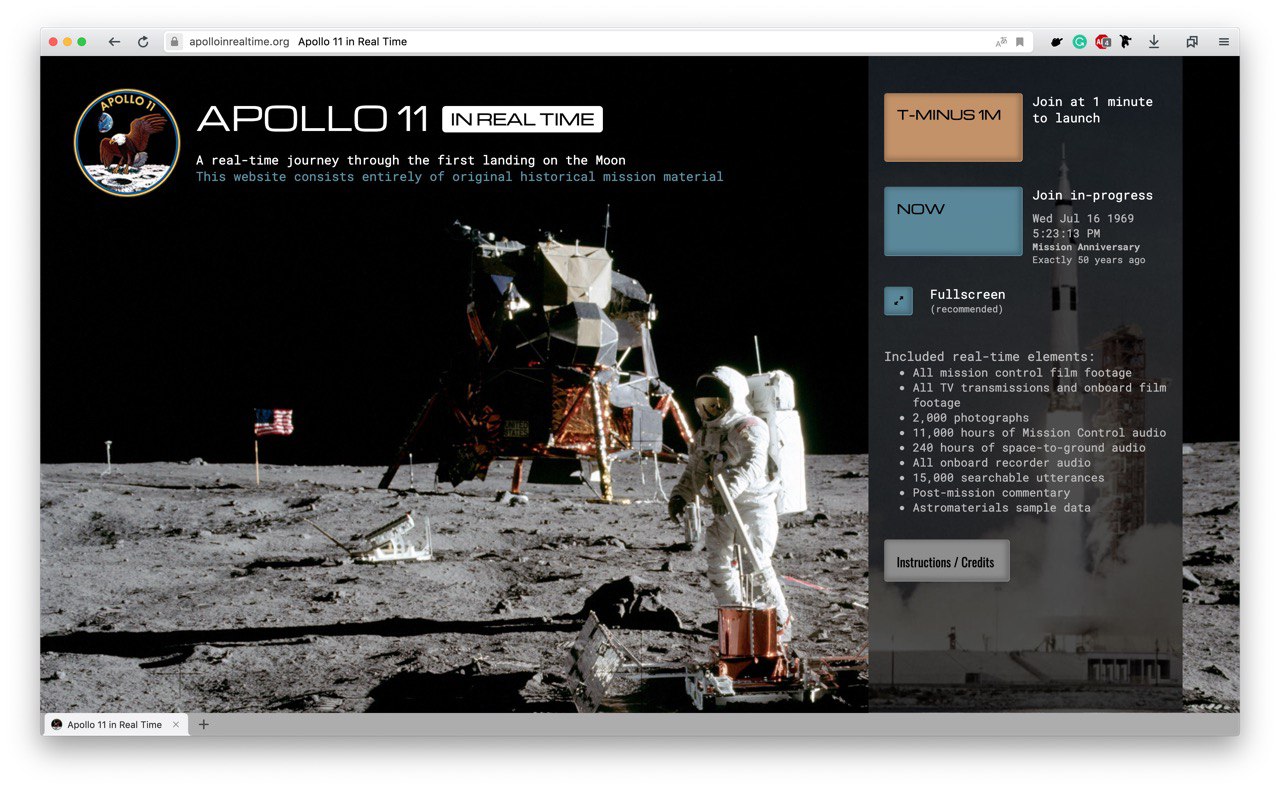Click 'All mission control film footage' item
The height and width of the screenshot is (789, 1280).
[x=1022, y=373]
